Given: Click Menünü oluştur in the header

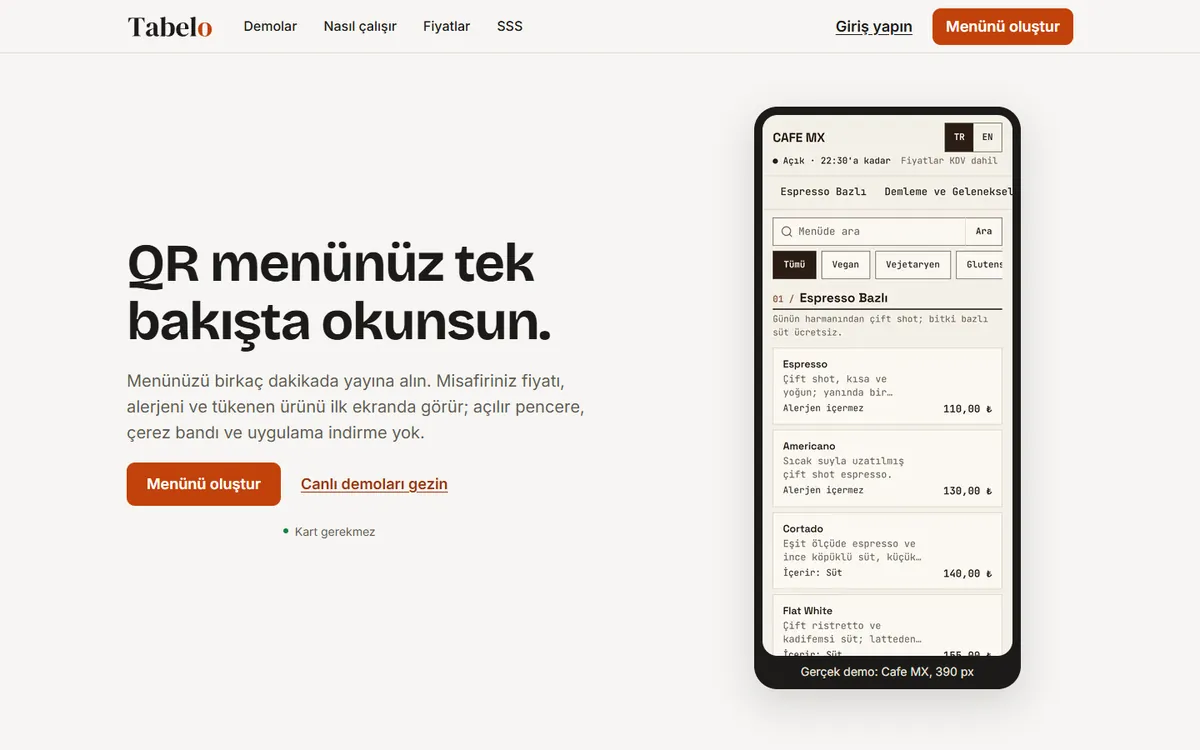Looking at the screenshot, I should pos(1002,27).
